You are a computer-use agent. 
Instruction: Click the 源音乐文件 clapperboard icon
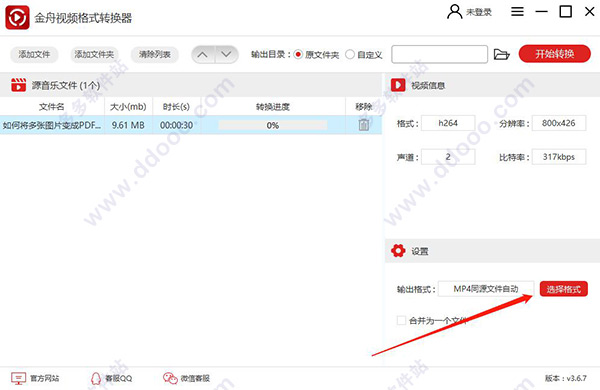(x=18, y=85)
